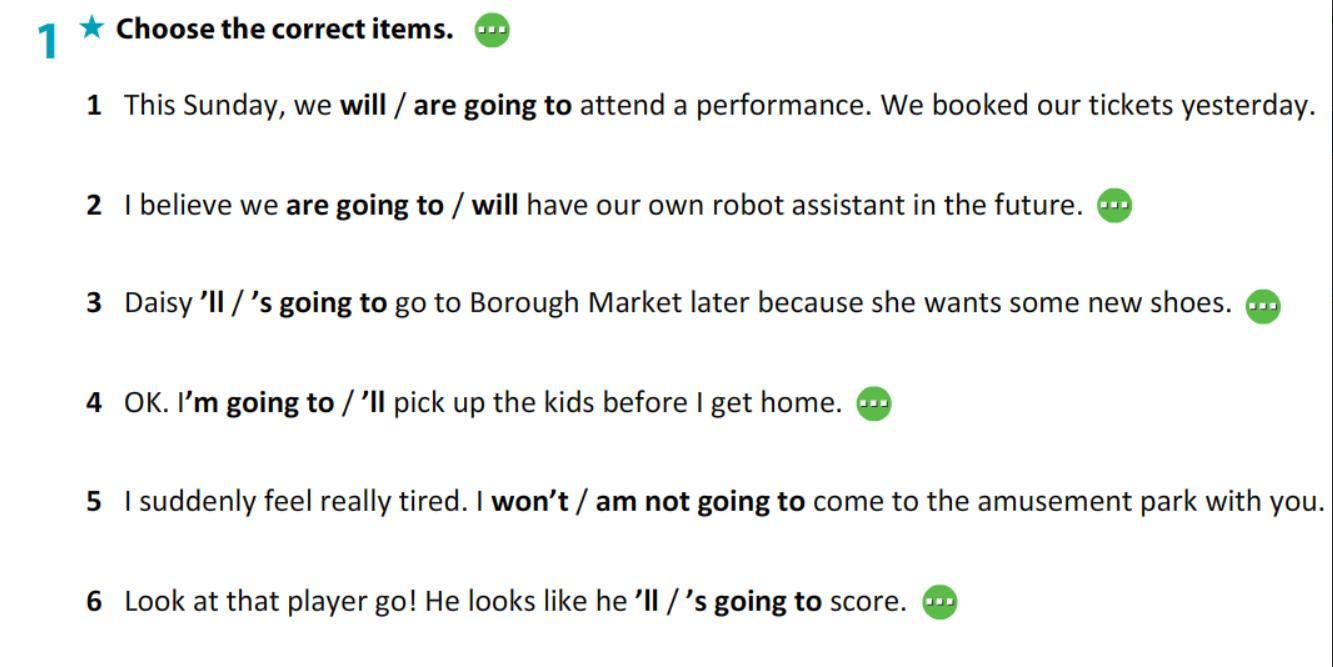Pick ''ll' in the player sentence
Screen dimensions: 1333x667
pyautogui.click(x=646, y=601)
